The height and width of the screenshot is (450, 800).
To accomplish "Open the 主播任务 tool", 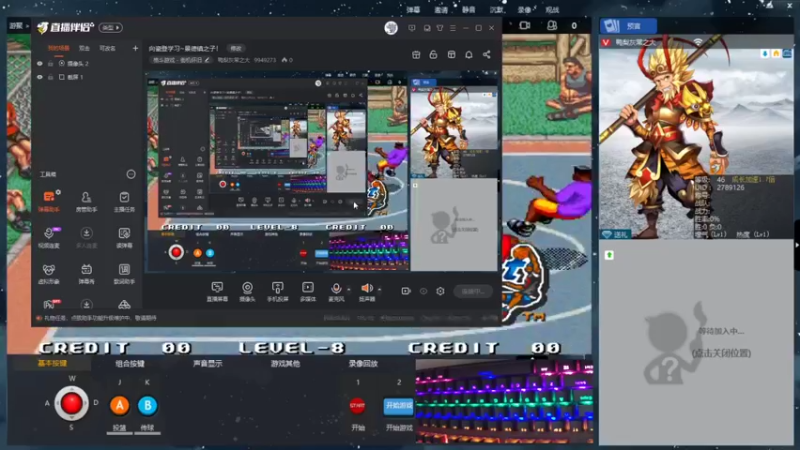I will 124,201.
